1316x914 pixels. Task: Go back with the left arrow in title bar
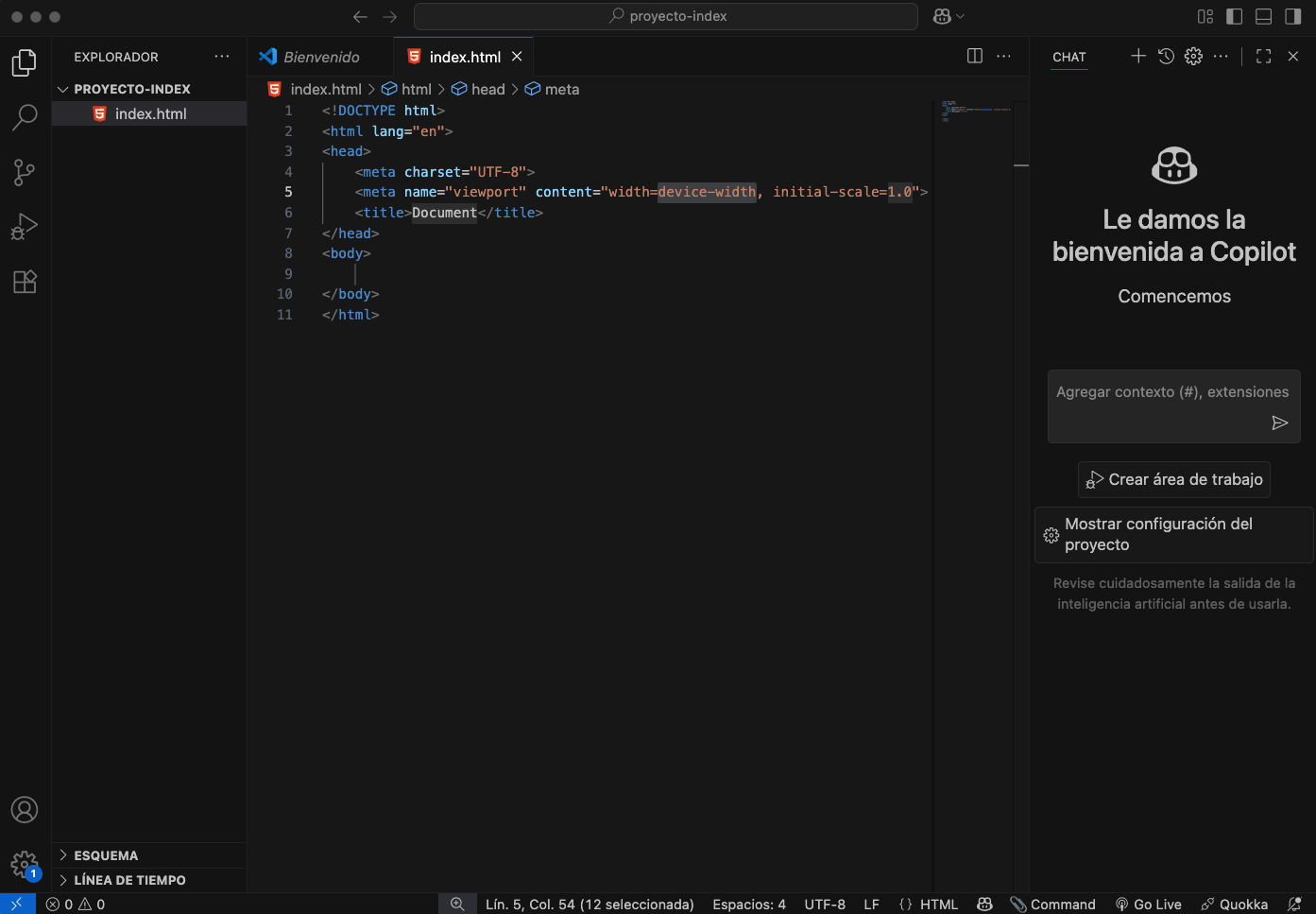coord(359,16)
